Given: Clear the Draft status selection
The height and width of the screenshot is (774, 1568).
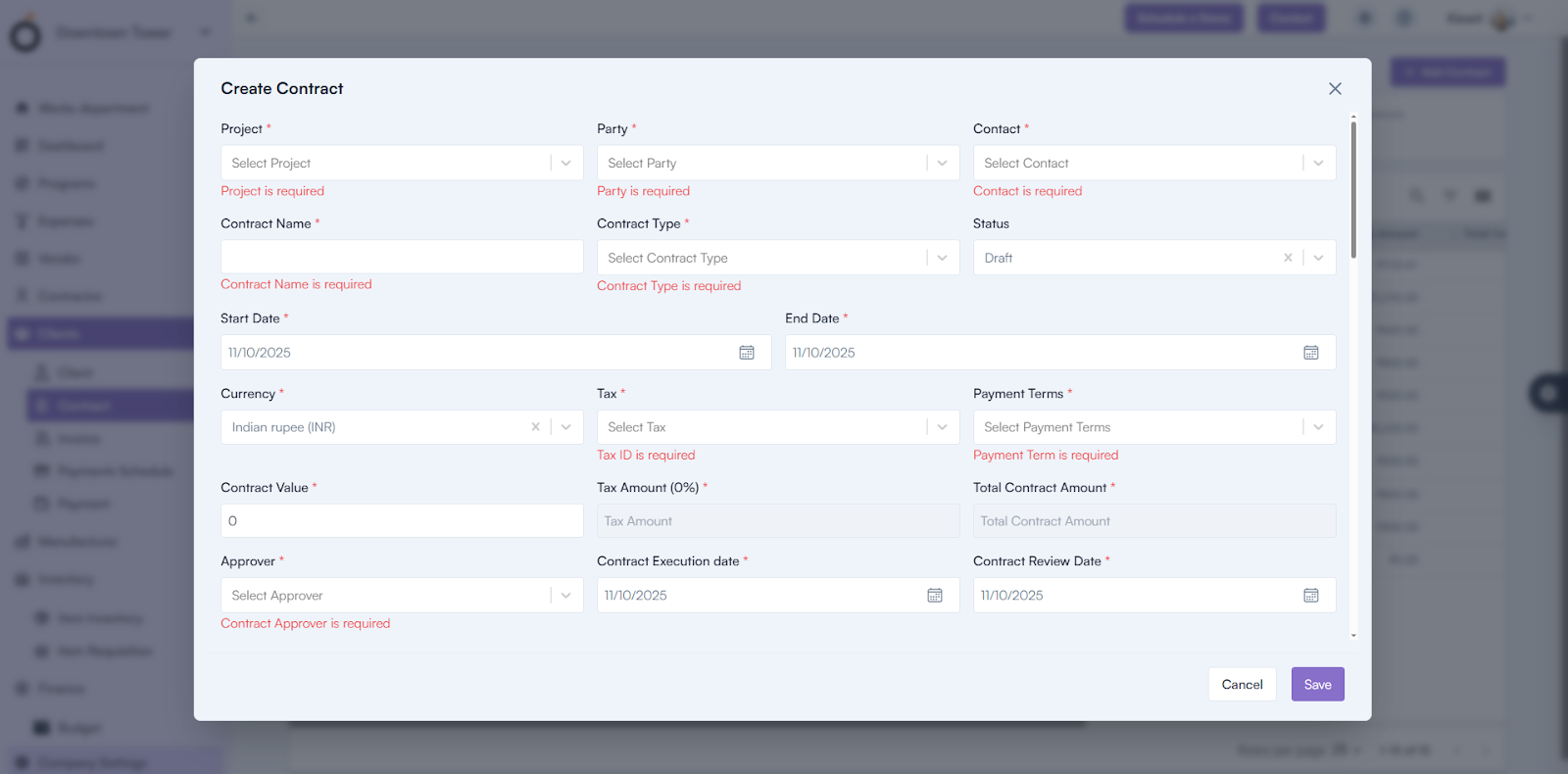Looking at the screenshot, I should click(1288, 258).
